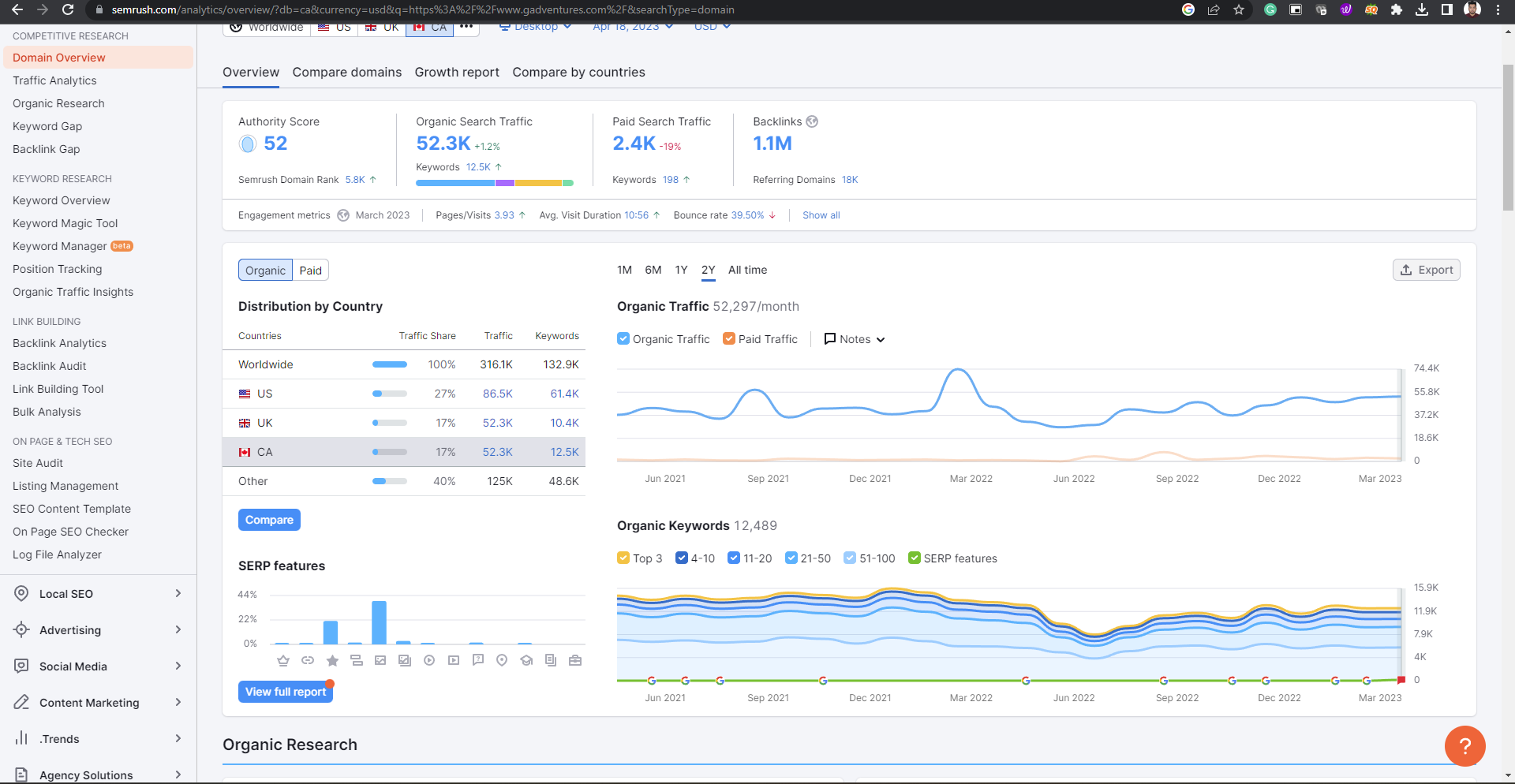Open the Compare domains tab
Viewport: 1515px width, 784px height.
tap(347, 72)
